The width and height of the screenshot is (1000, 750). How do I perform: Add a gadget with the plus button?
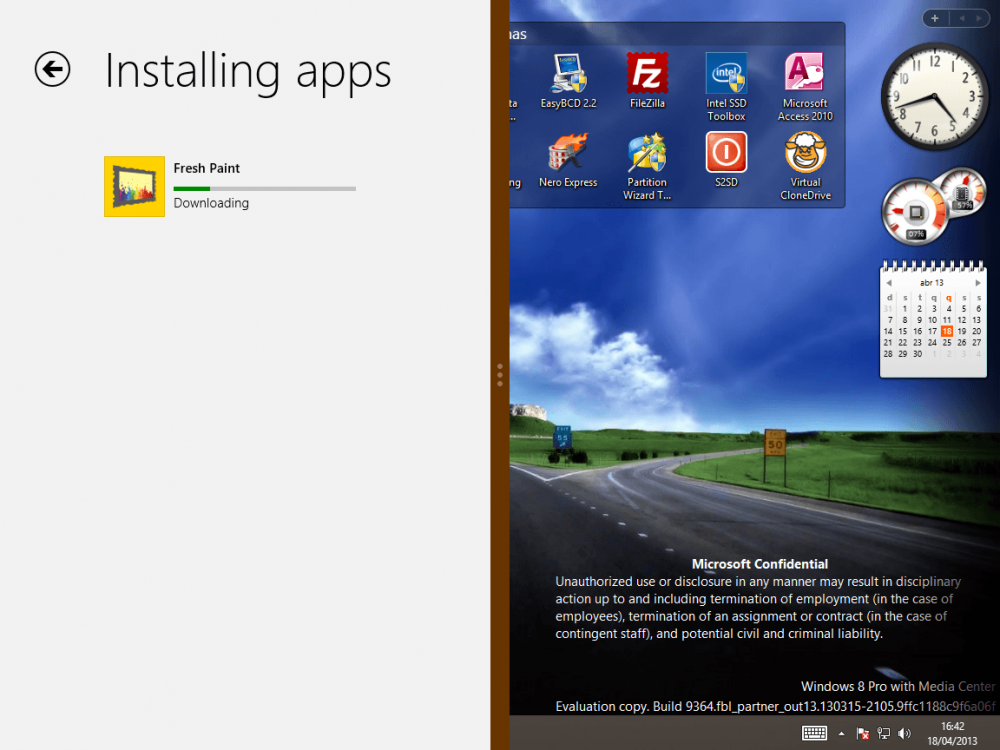tap(935, 18)
